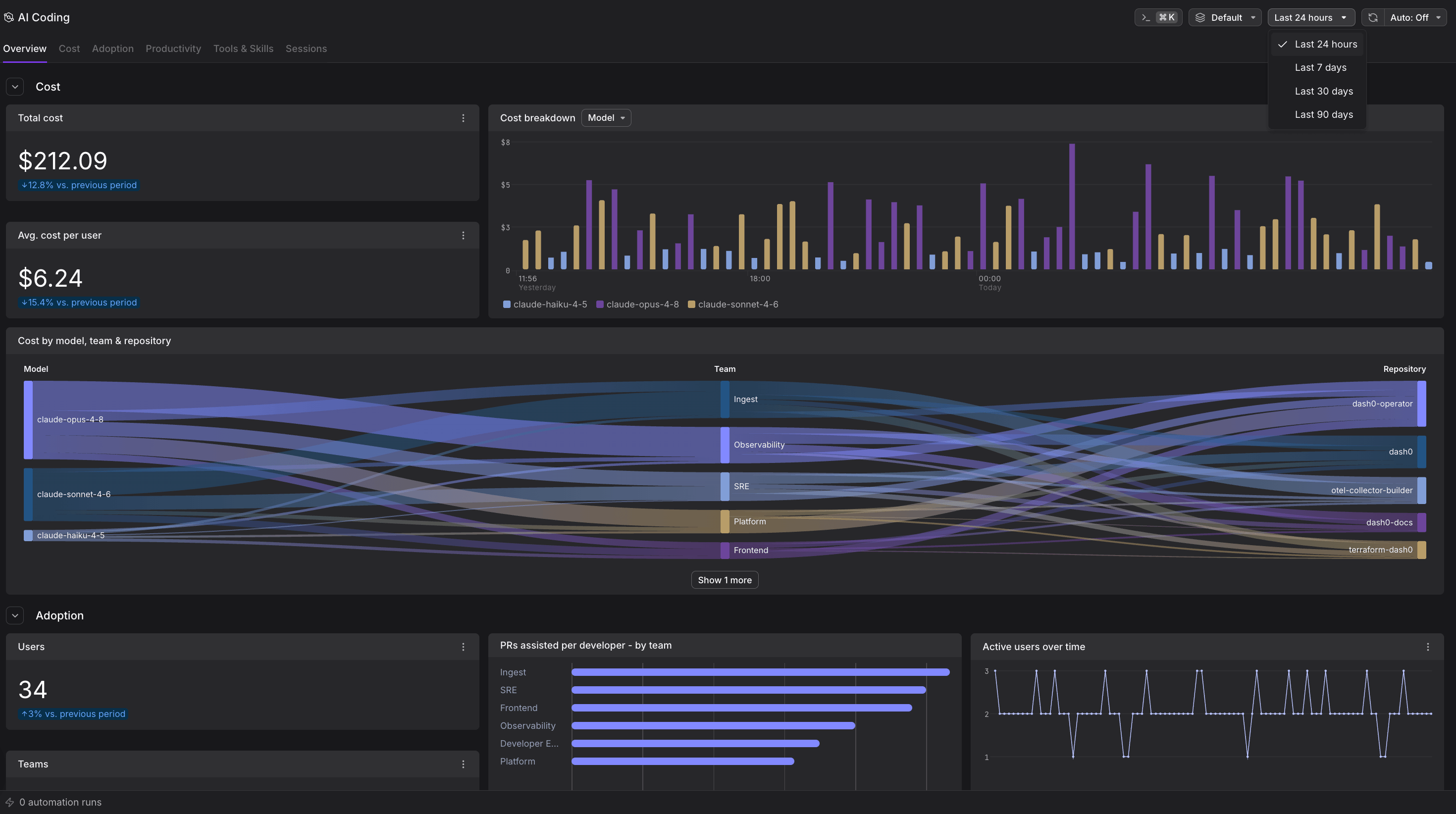
Task: Click the ↑3% vs. previous period badge
Action: click(73, 714)
